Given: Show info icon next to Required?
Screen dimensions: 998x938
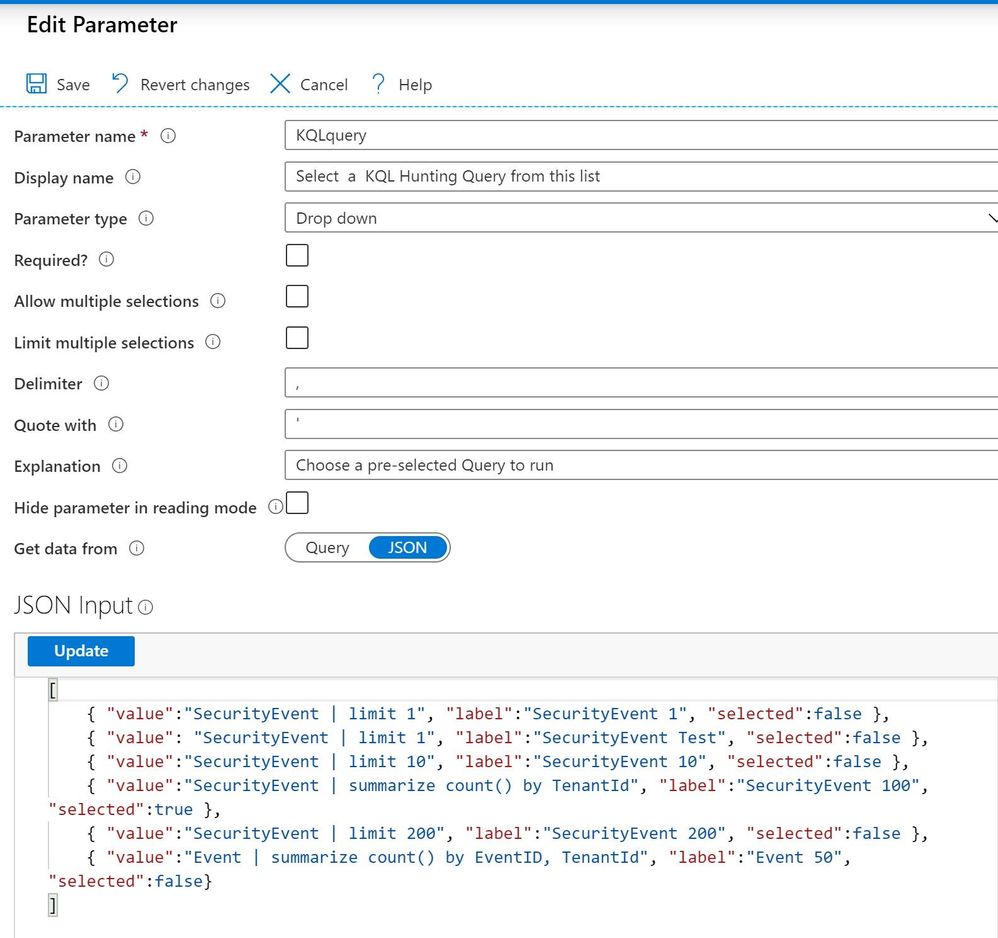Looking at the screenshot, I should click(106, 260).
